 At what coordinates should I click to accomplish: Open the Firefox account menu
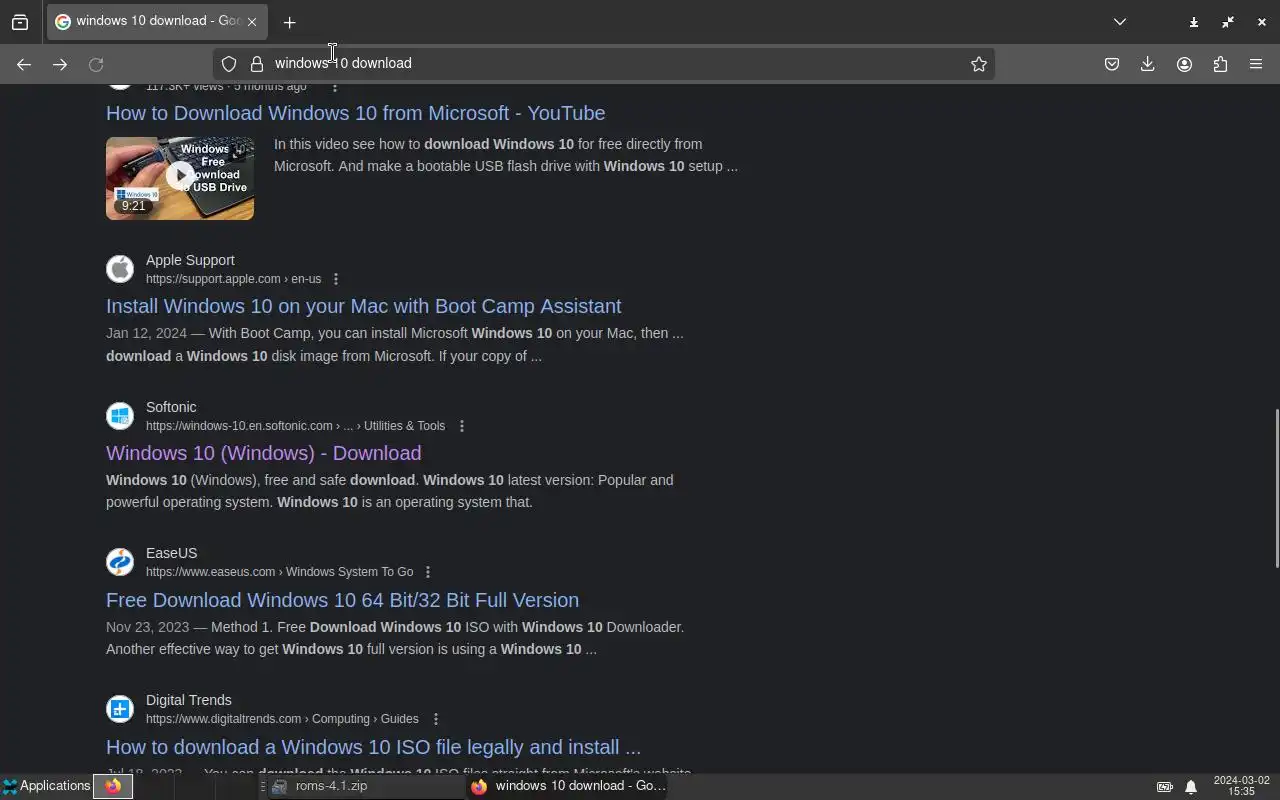pos(1184,64)
